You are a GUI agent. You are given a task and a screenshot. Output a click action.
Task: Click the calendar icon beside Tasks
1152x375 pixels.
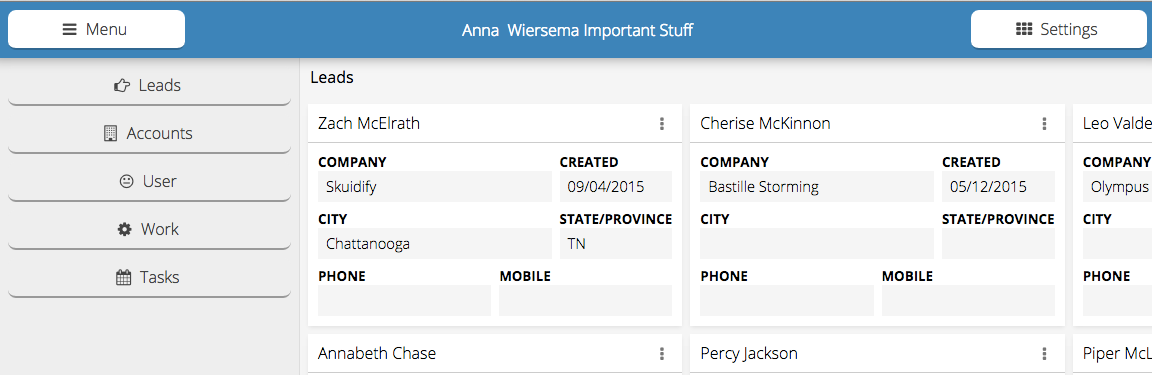click(123, 278)
